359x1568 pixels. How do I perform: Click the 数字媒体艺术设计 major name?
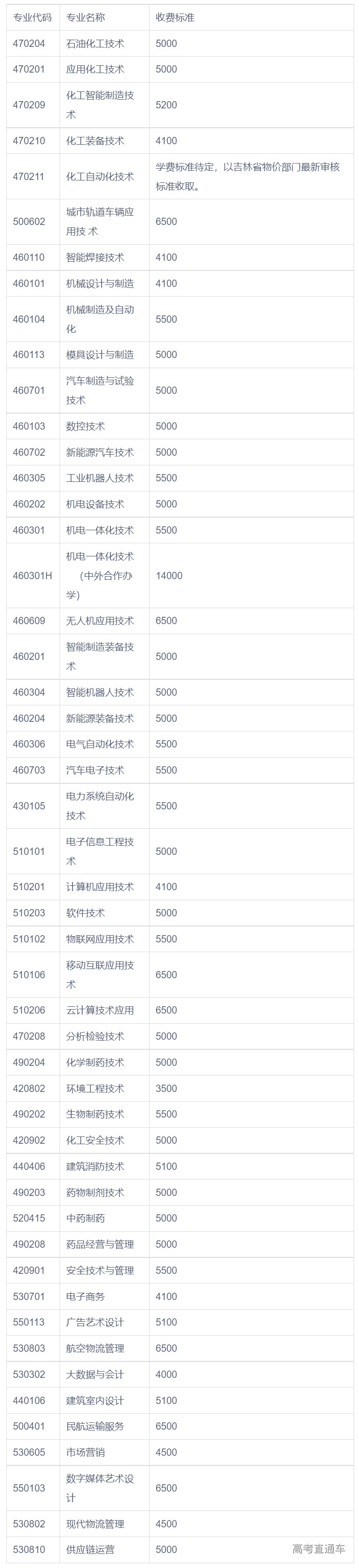click(x=100, y=1488)
